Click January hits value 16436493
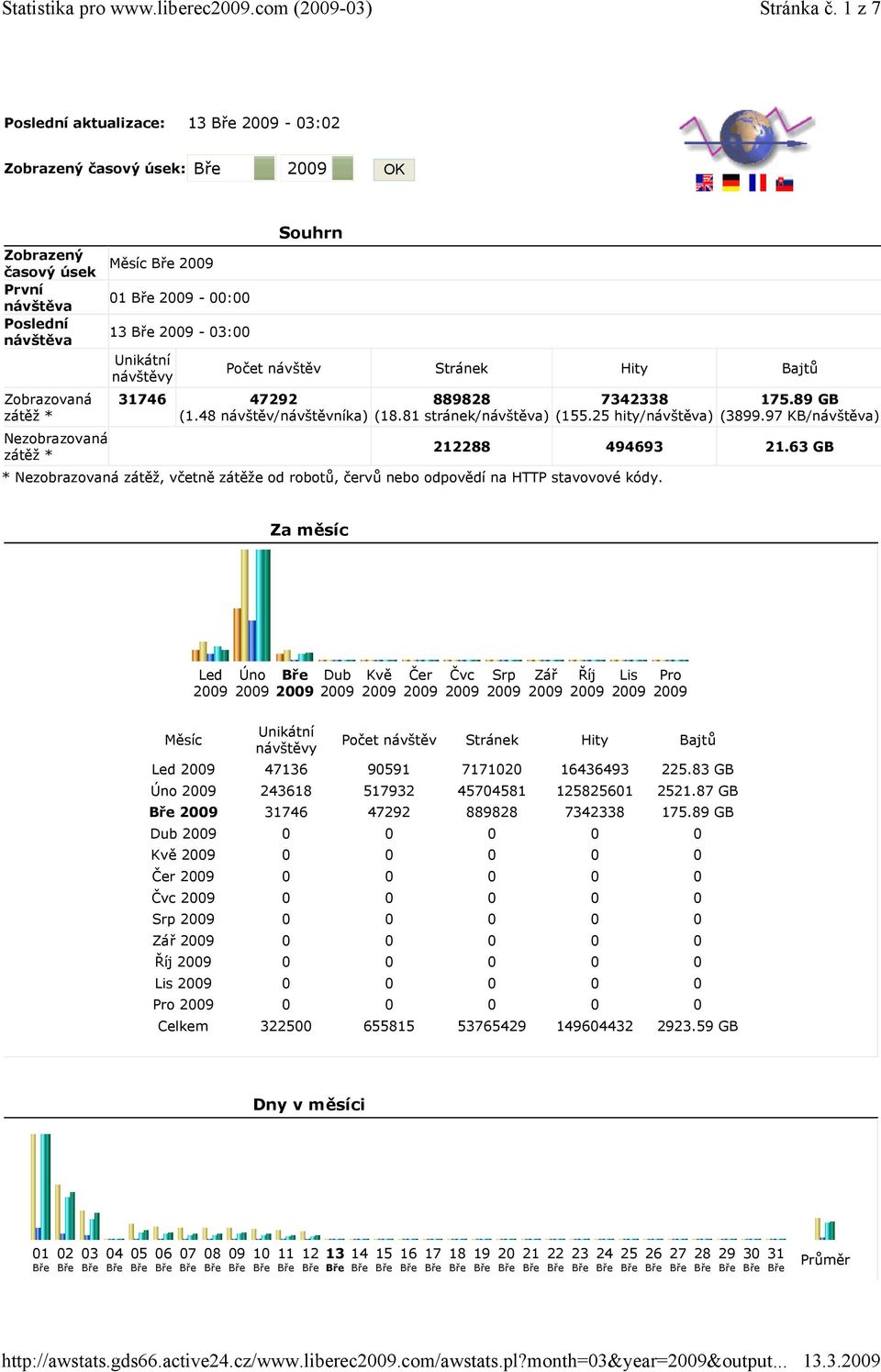 595,769
